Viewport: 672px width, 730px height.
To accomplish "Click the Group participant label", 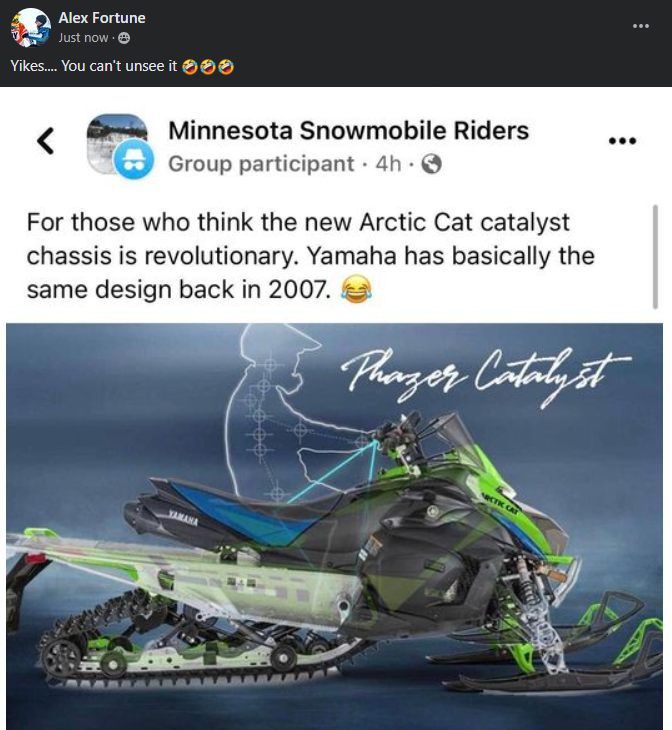I will [261, 164].
